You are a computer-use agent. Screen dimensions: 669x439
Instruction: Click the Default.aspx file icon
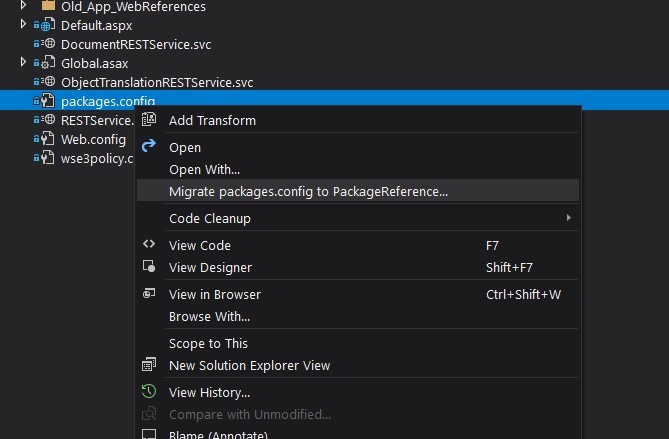[x=48, y=25]
